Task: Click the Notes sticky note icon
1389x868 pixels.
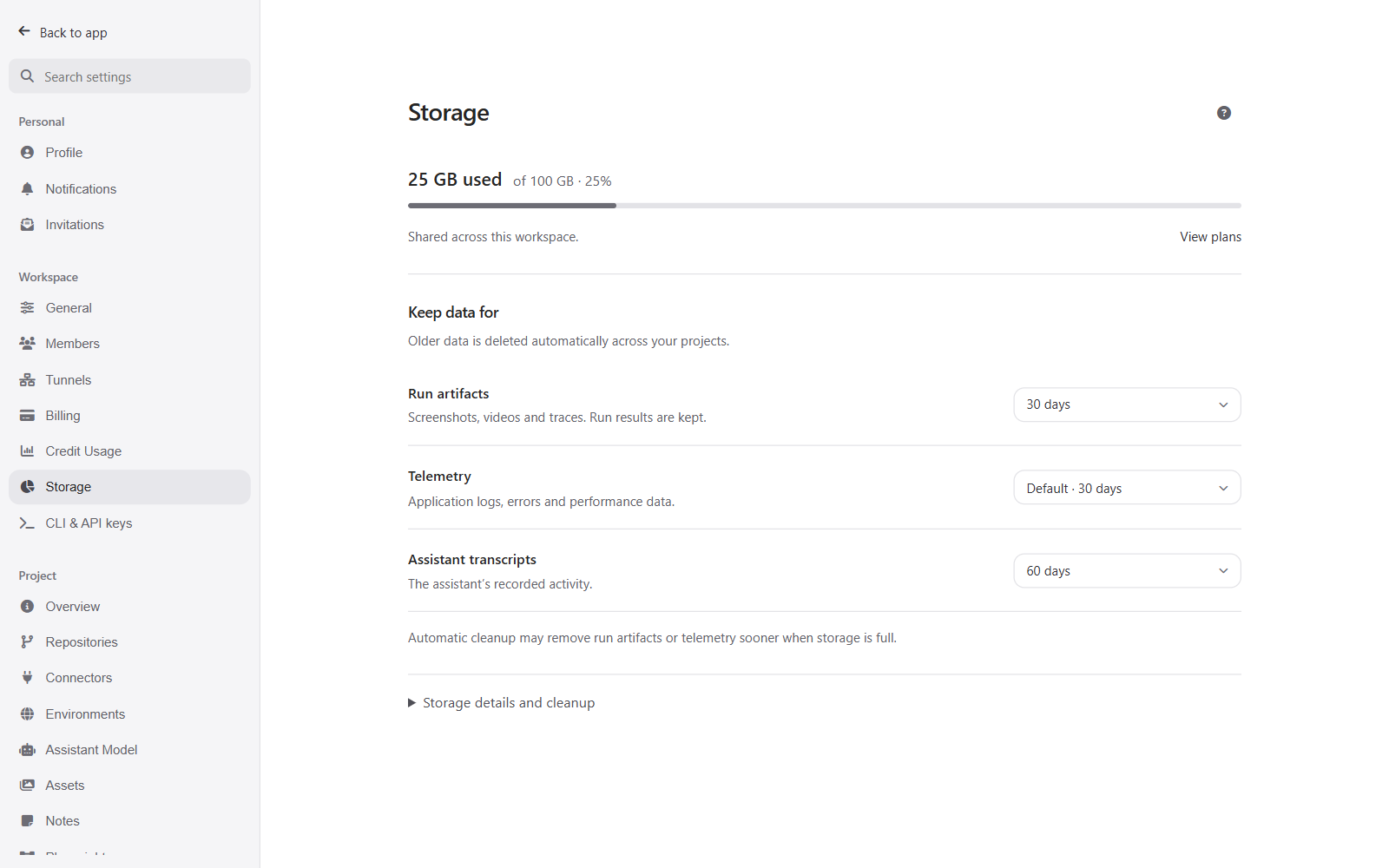Action: 28,820
